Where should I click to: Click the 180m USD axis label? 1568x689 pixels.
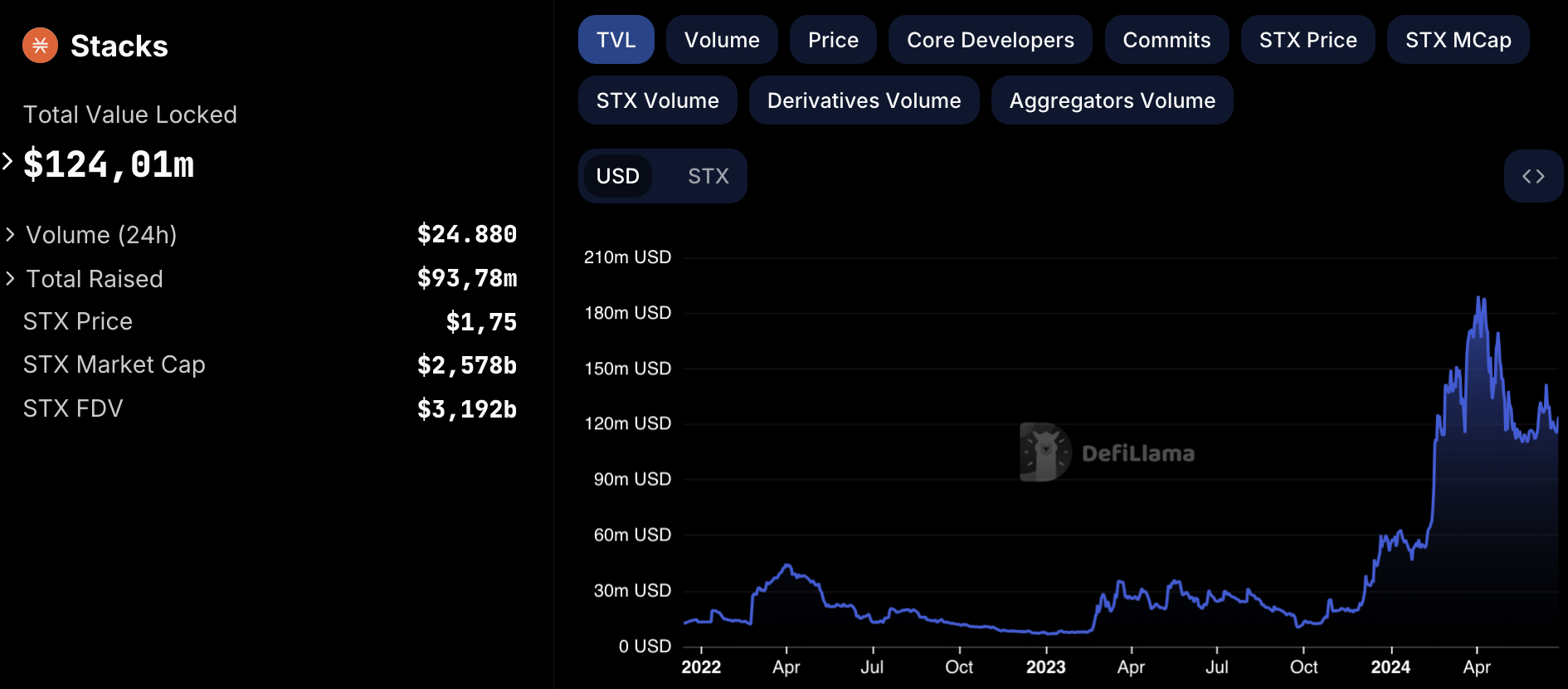pos(627,313)
